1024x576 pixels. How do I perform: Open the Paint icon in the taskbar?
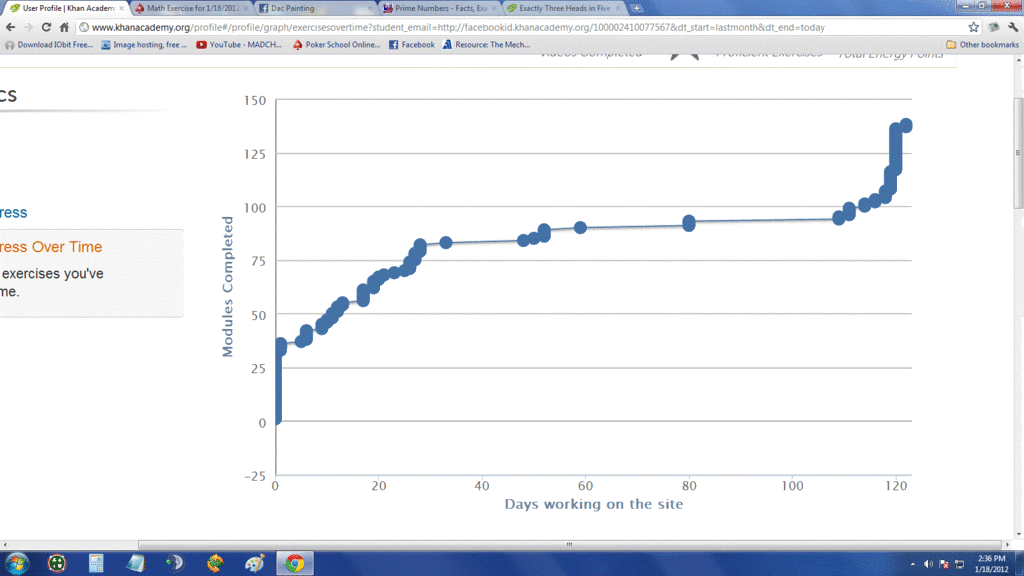(255, 563)
